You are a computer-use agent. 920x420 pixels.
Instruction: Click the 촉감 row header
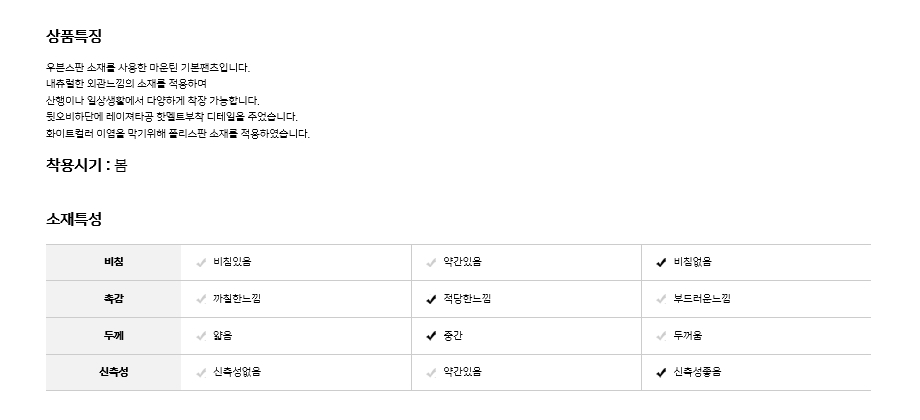click(113, 299)
